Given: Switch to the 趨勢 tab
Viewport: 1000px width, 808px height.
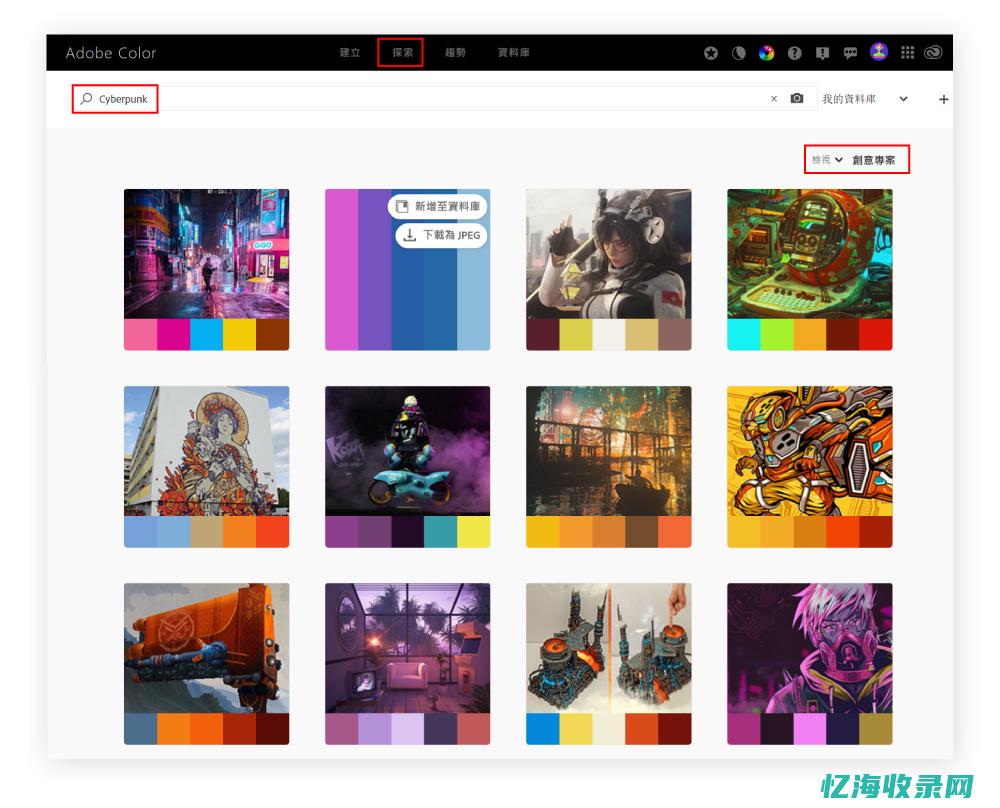Looking at the screenshot, I should point(455,53).
